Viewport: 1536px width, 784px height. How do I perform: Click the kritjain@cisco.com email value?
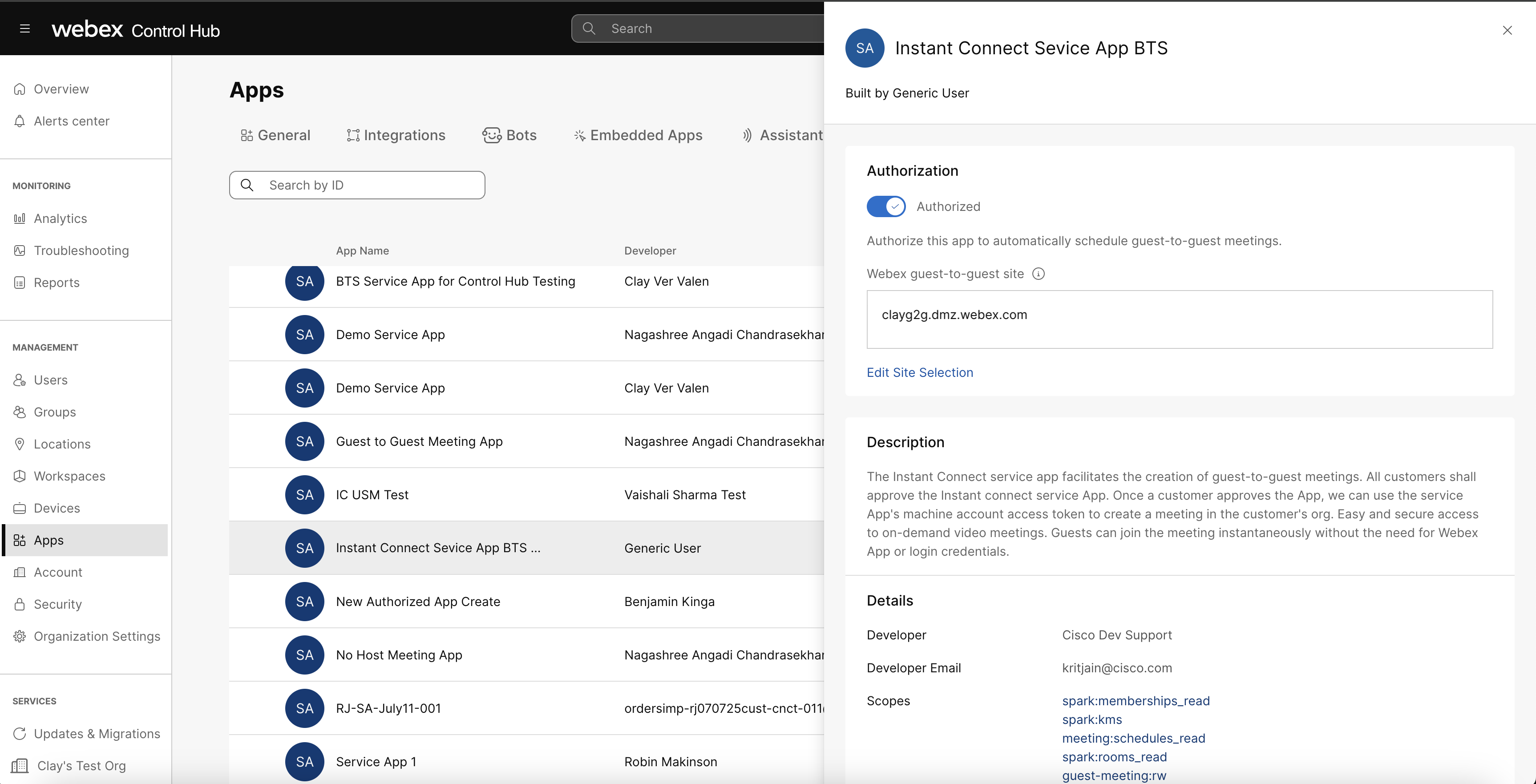[x=1117, y=668]
